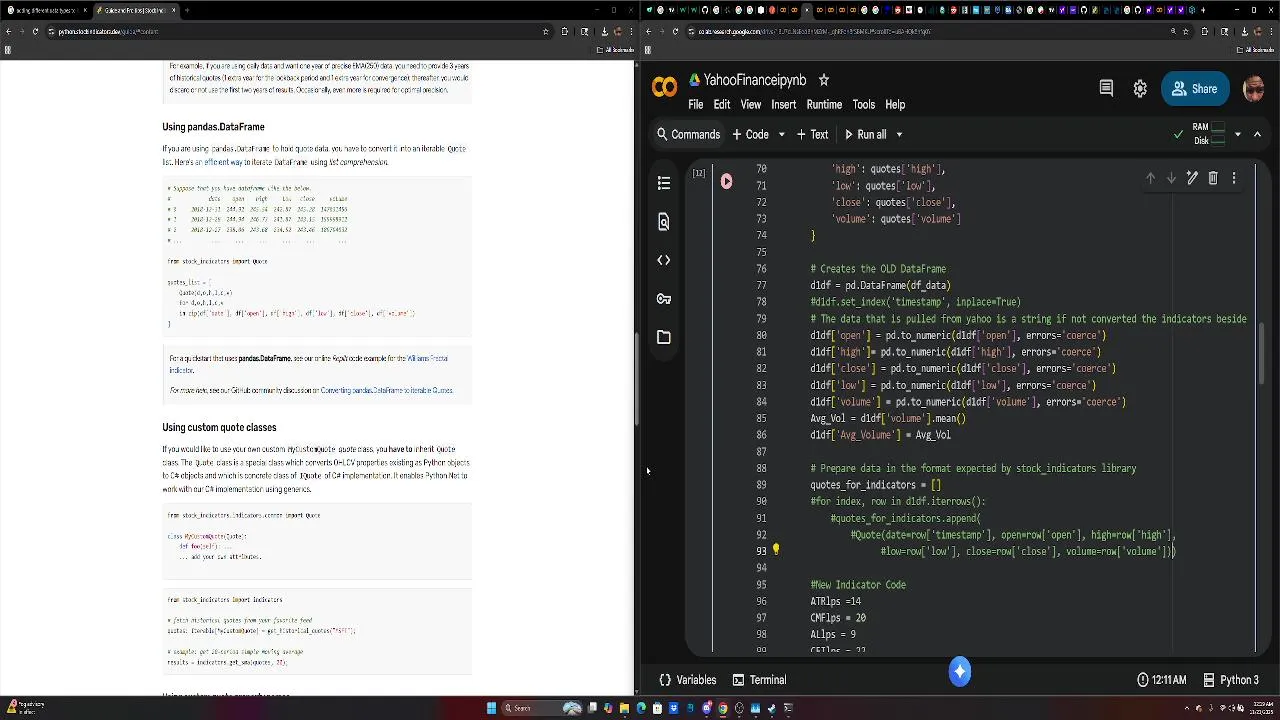Click the Python 3 runtime indicator
Image resolution: width=1280 pixels, height=720 pixels.
(x=1231, y=680)
